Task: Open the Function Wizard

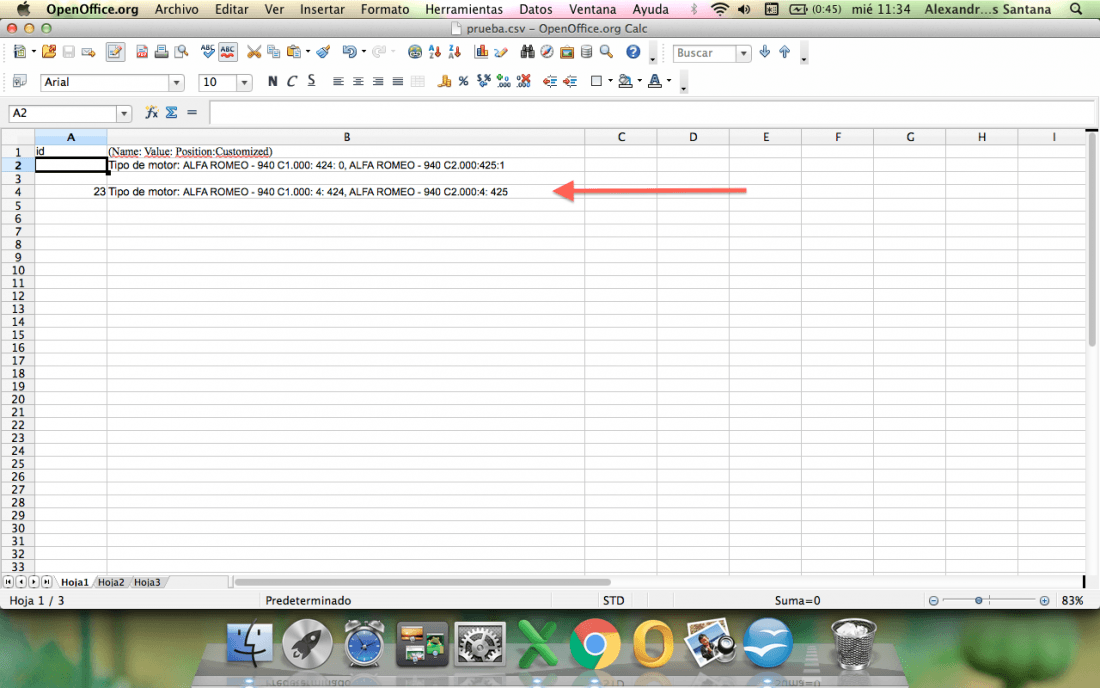Action: coord(151,113)
